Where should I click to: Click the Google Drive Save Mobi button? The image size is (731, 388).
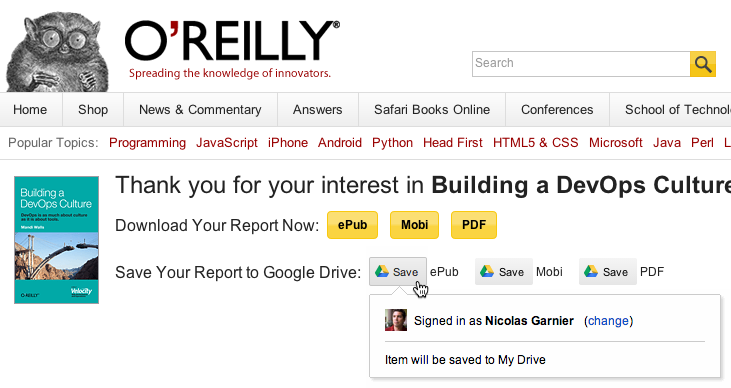503,271
